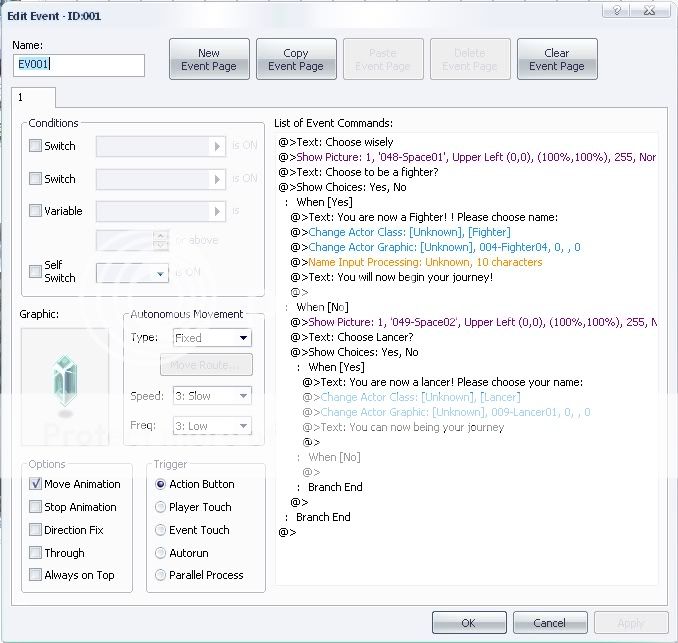Screen dimensions: 678x643
Task: Confirm with the OK button
Action: point(469,622)
